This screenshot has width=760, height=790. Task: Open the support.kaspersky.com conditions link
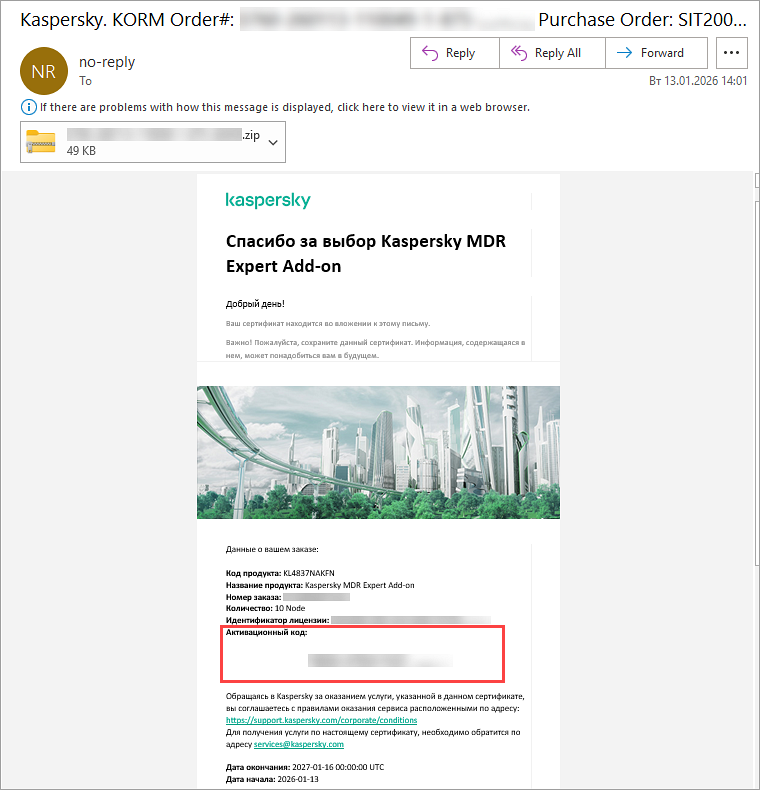(322, 720)
